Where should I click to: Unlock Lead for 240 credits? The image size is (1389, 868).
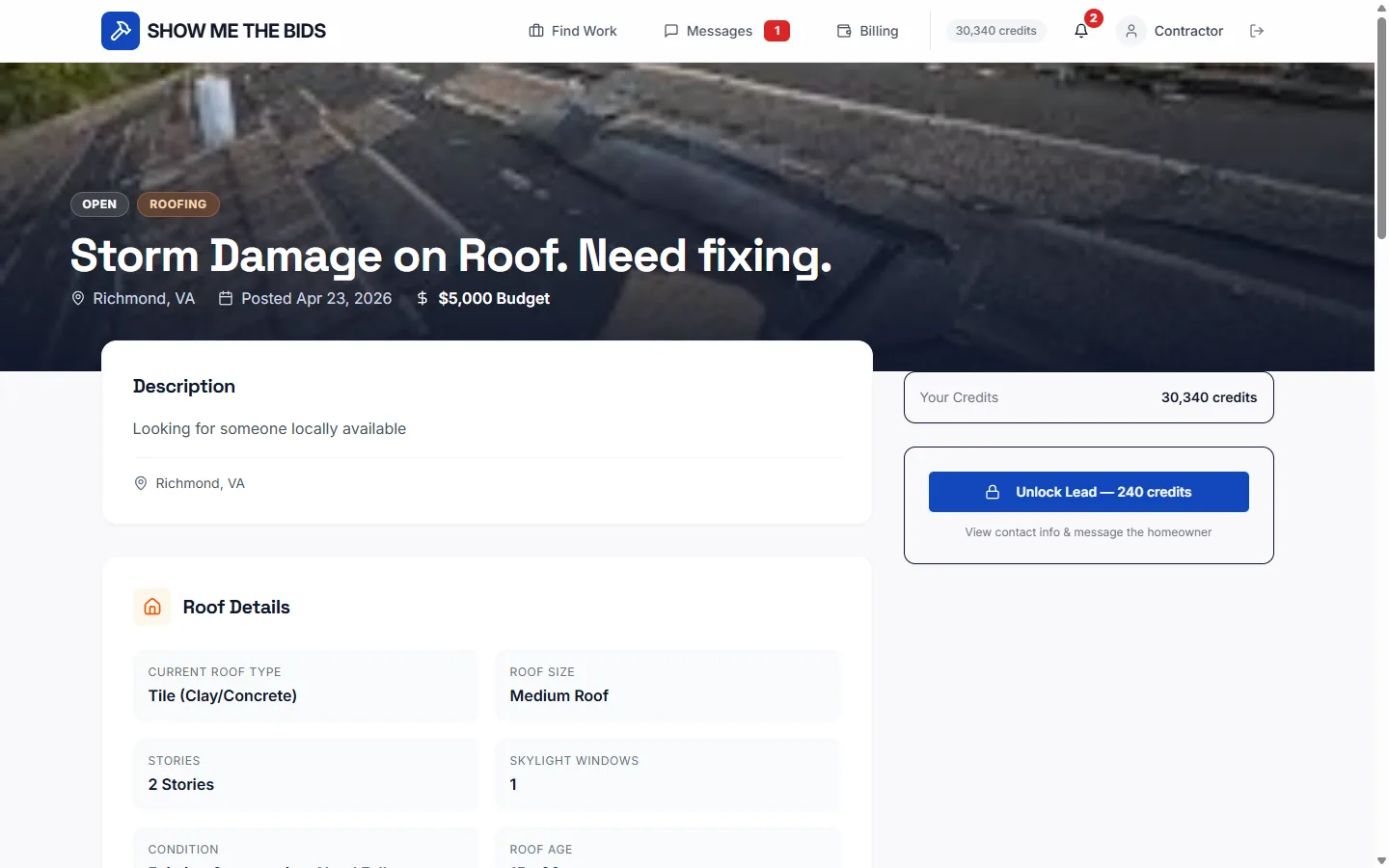pyautogui.click(x=1089, y=492)
